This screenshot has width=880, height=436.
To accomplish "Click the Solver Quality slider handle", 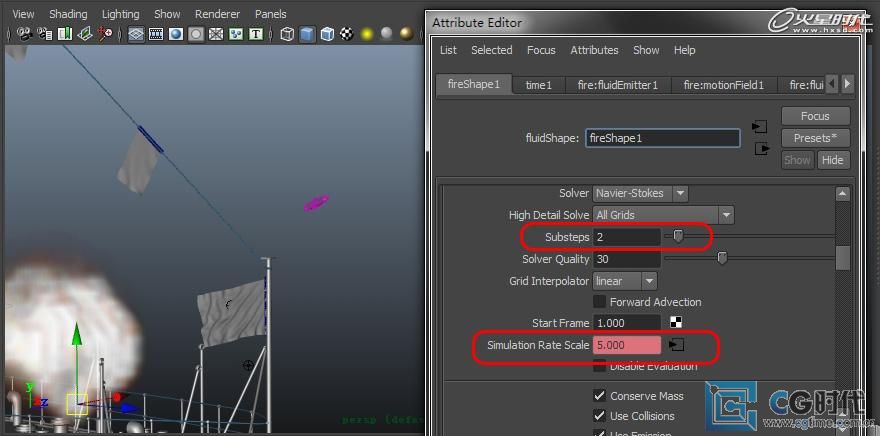I will 722,258.
